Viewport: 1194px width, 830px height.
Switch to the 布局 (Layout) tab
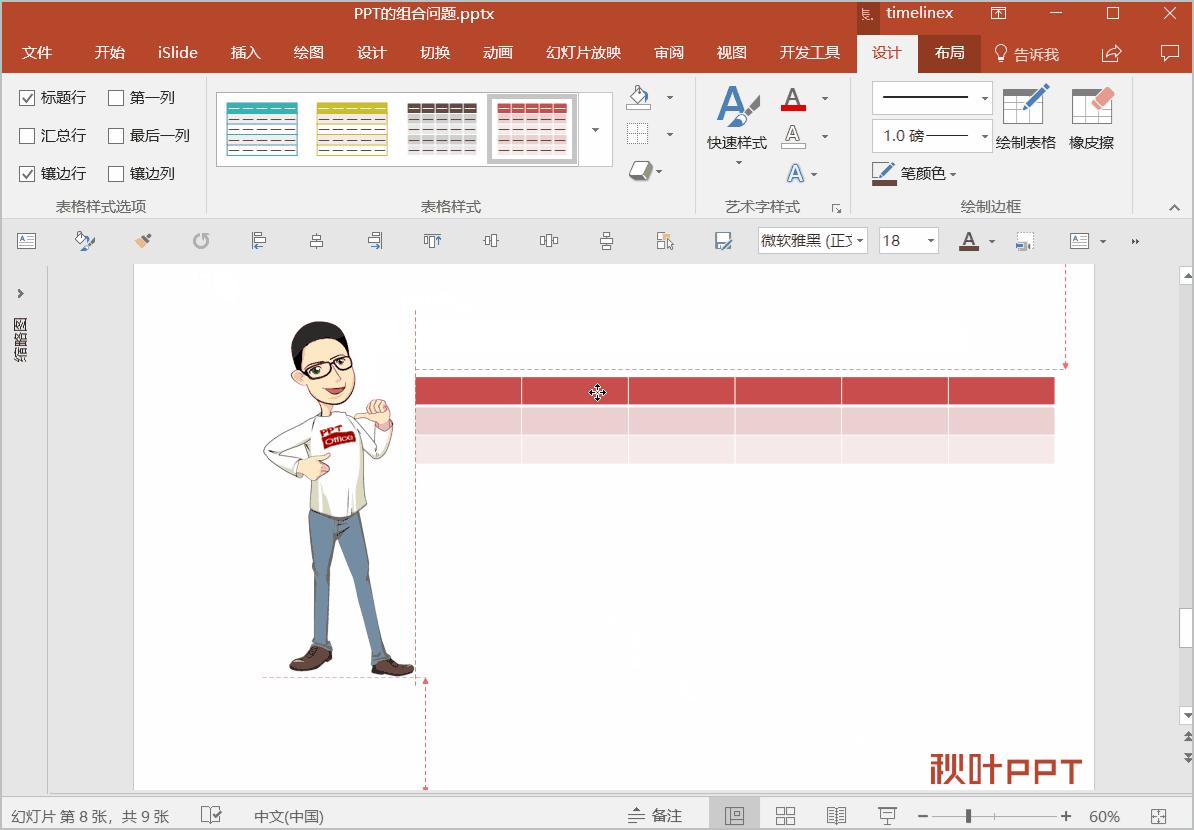(x=949, y=53)
